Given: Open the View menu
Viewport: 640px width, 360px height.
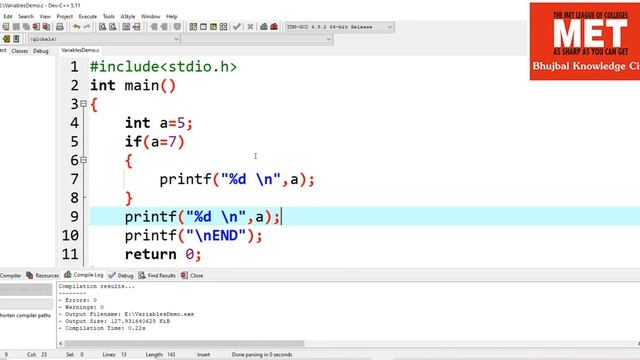Looking at the screenshot, I should pos(45,16).
